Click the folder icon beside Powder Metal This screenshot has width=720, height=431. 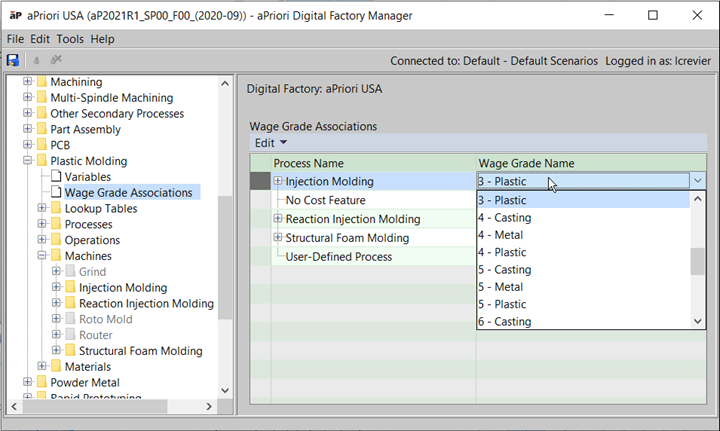[42, 382]
